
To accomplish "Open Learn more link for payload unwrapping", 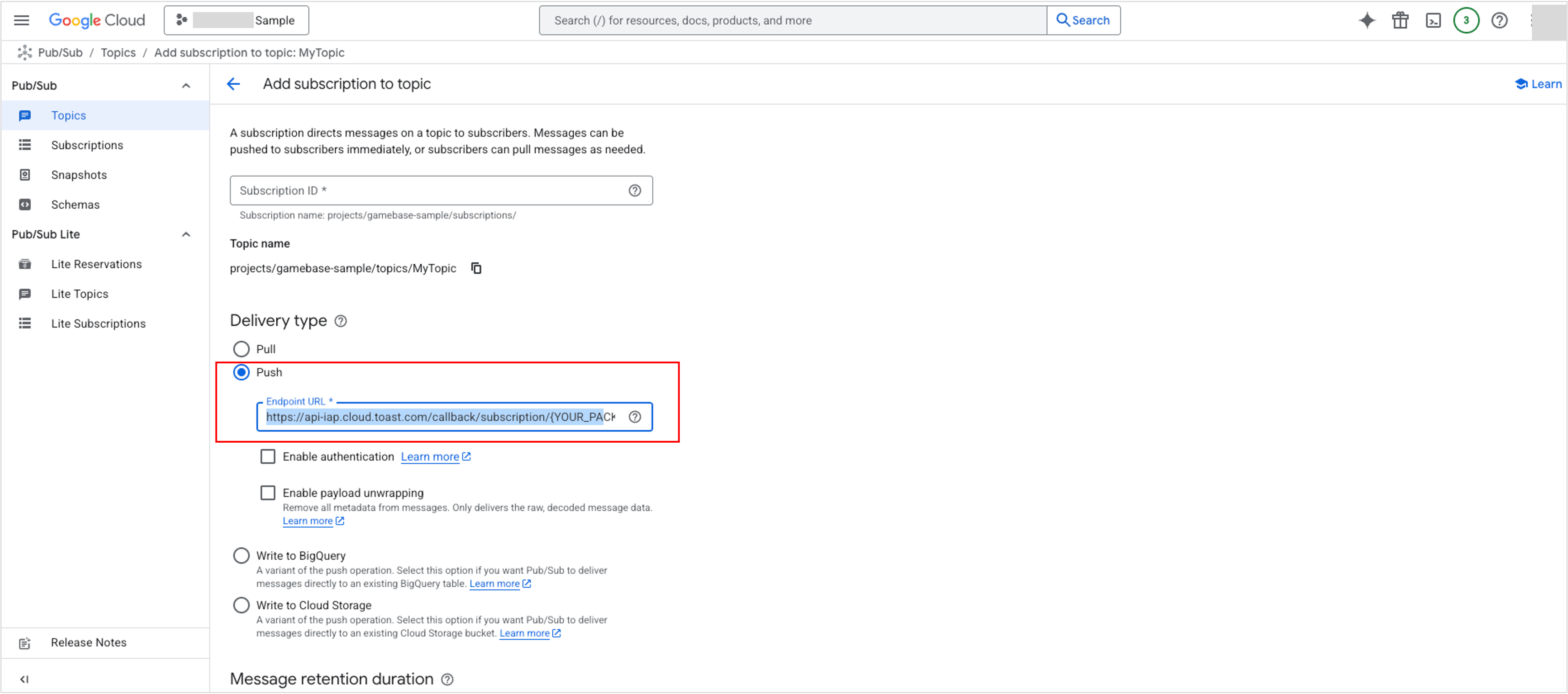I will [313, 522].
